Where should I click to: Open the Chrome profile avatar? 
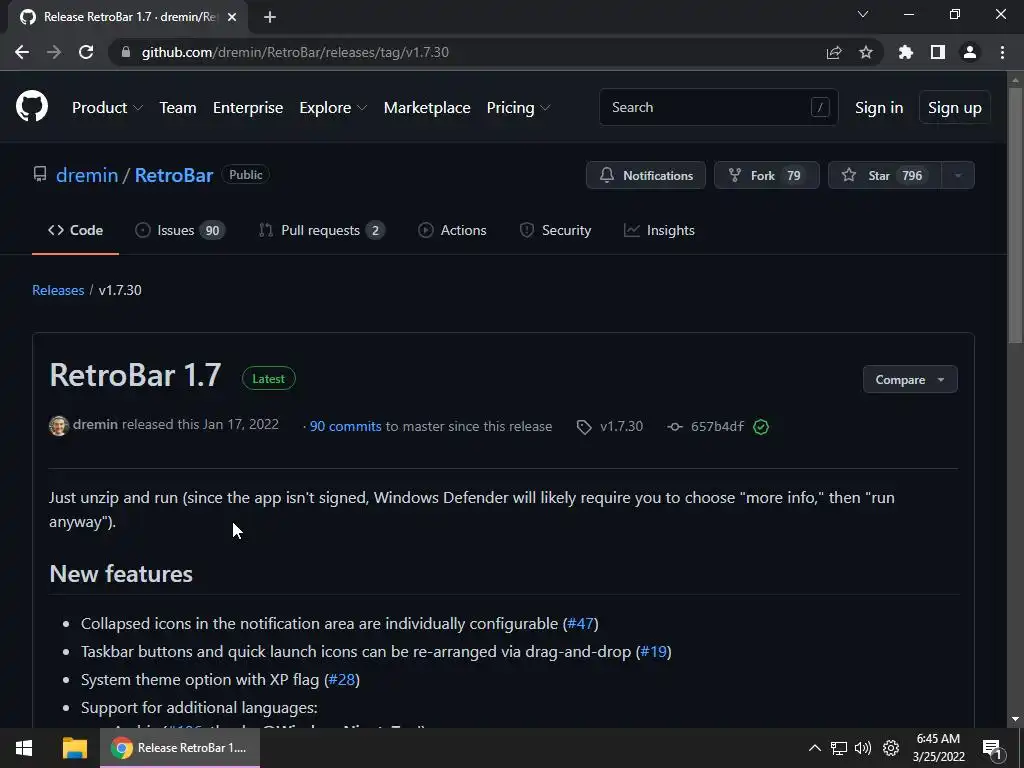pyautogui.click(x=970, y=52)
